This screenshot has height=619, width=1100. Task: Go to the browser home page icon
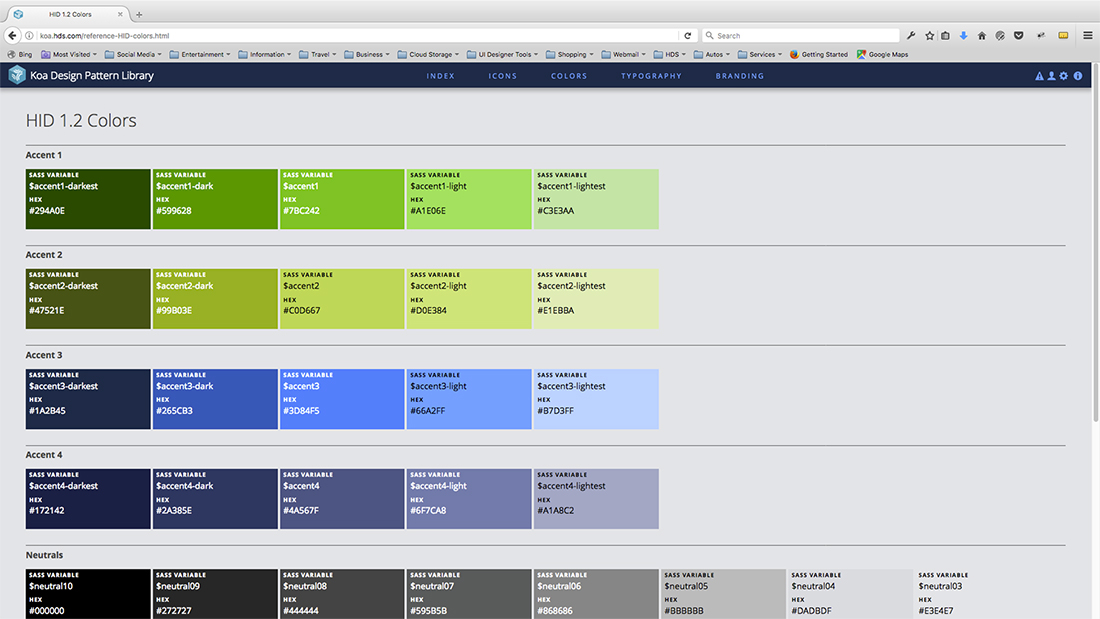[982, 35]
